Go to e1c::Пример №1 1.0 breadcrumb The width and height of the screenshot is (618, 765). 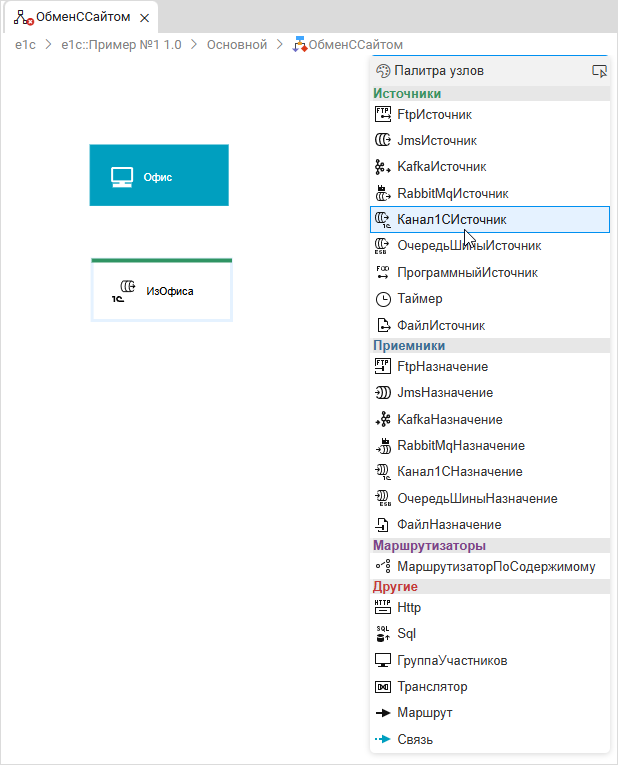121,45
